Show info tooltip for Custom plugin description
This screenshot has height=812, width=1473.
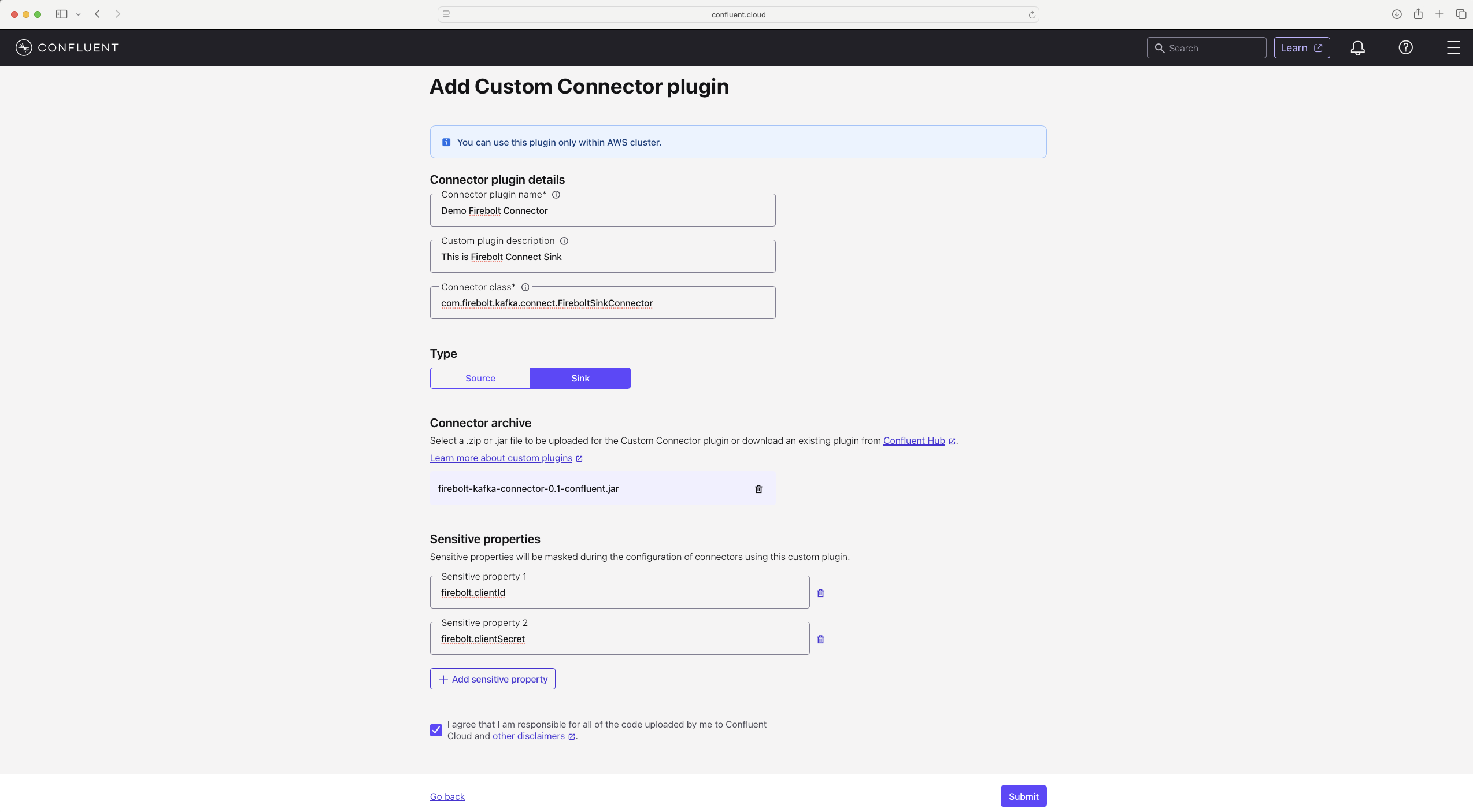point(564,241)
